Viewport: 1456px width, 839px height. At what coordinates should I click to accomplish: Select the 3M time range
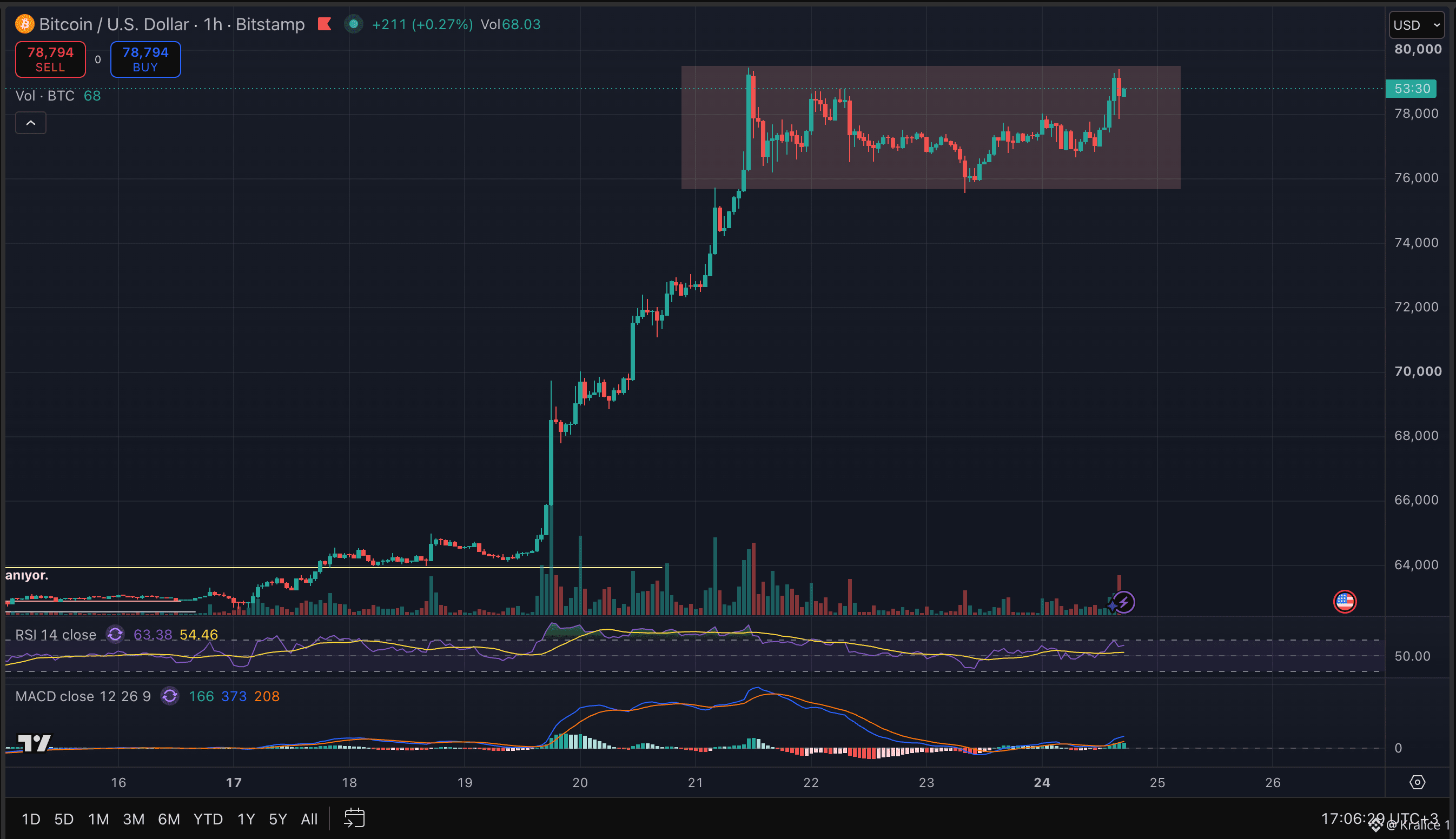click(134, 819)
